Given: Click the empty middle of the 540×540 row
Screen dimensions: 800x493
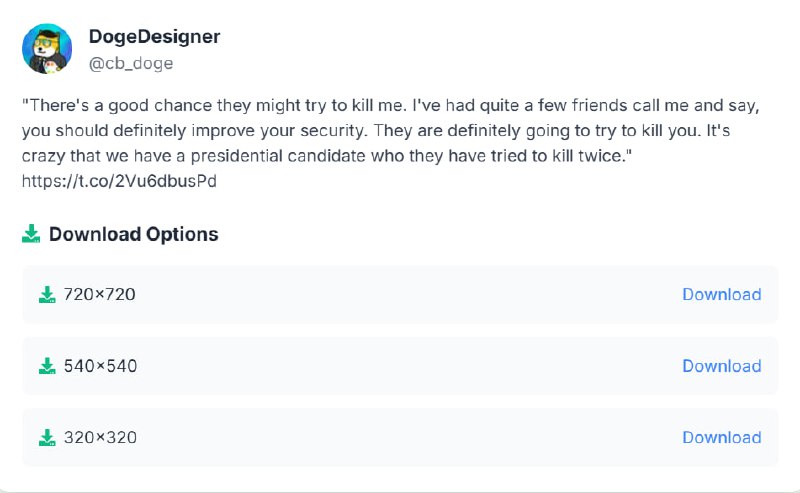Looking at the screenshot, I should [400, 366].
